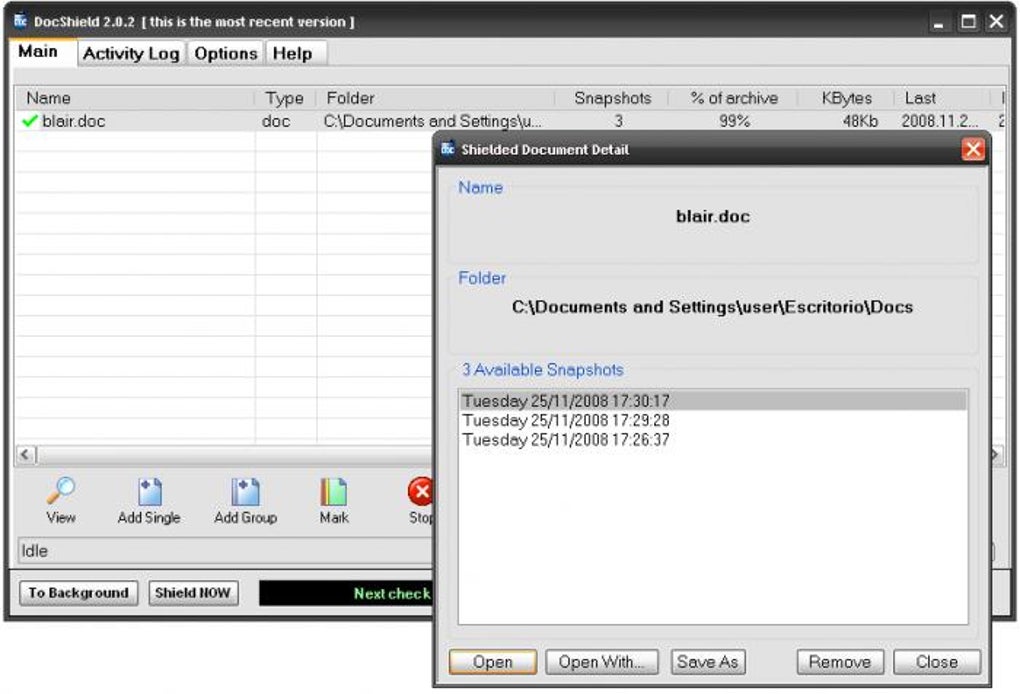Click the Add Single document icon
This screenshot has height=694, width=1020.
[x=148, y=494]
